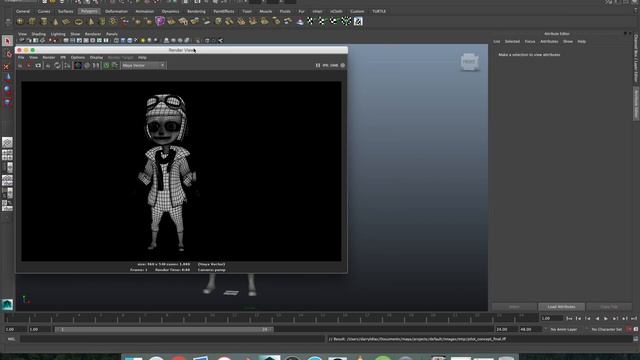Open the No Character Set dropdown
Screen dimensions: 640x360
click(606, 329)
